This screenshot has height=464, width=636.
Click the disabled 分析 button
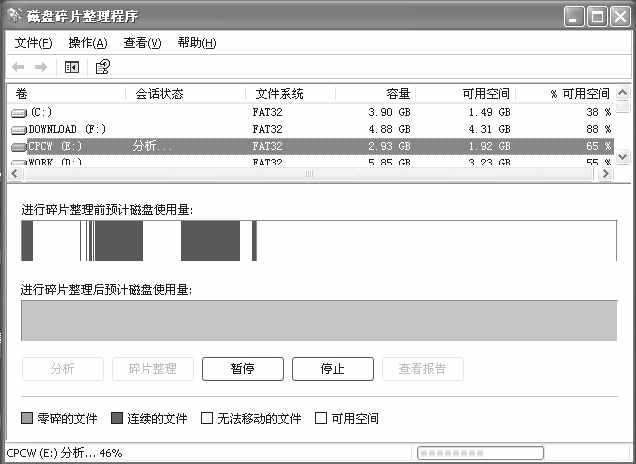point(63,369)
